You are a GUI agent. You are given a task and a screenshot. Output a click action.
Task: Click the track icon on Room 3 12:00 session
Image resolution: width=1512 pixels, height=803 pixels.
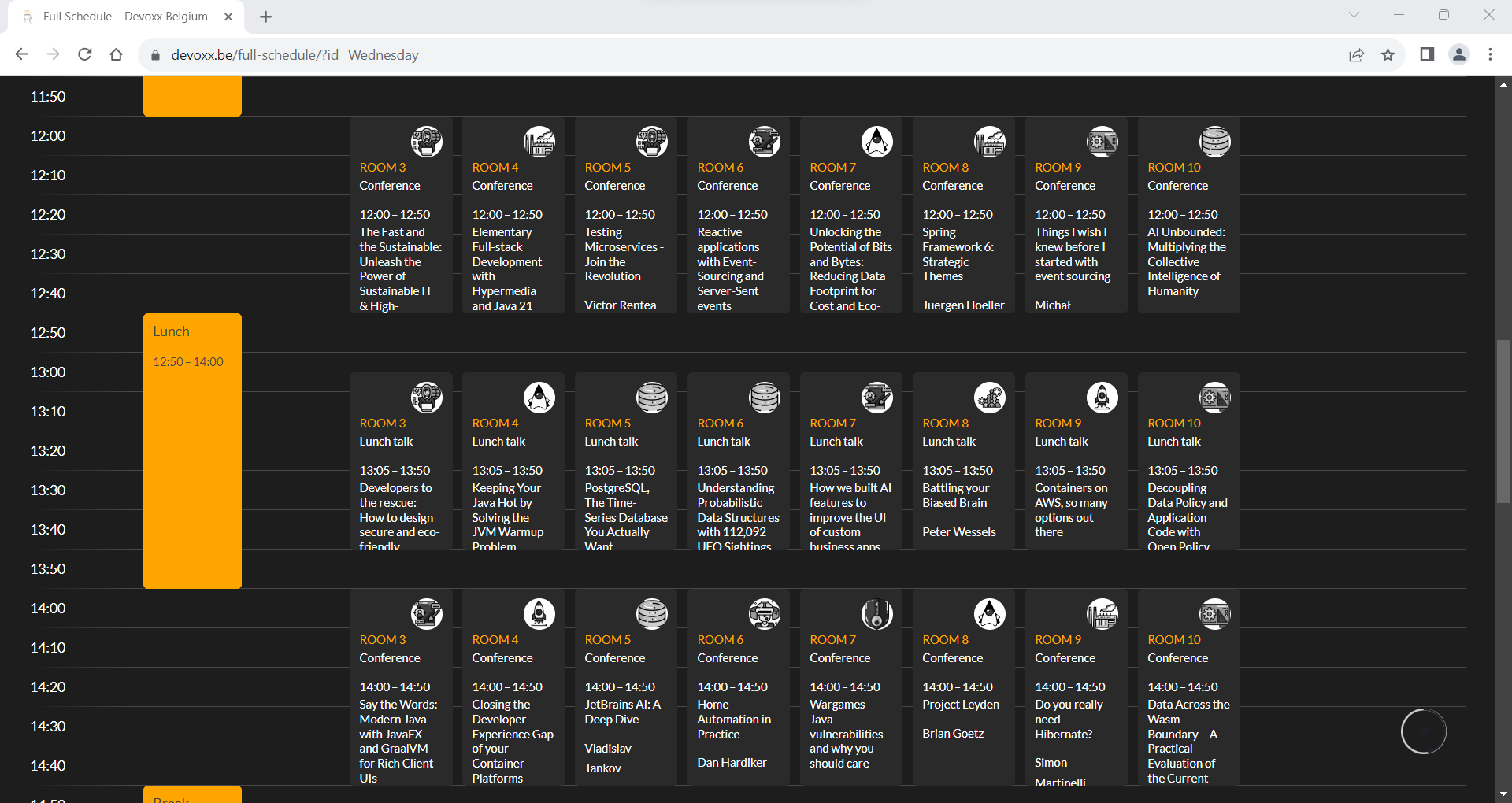(x=426, y=142)
